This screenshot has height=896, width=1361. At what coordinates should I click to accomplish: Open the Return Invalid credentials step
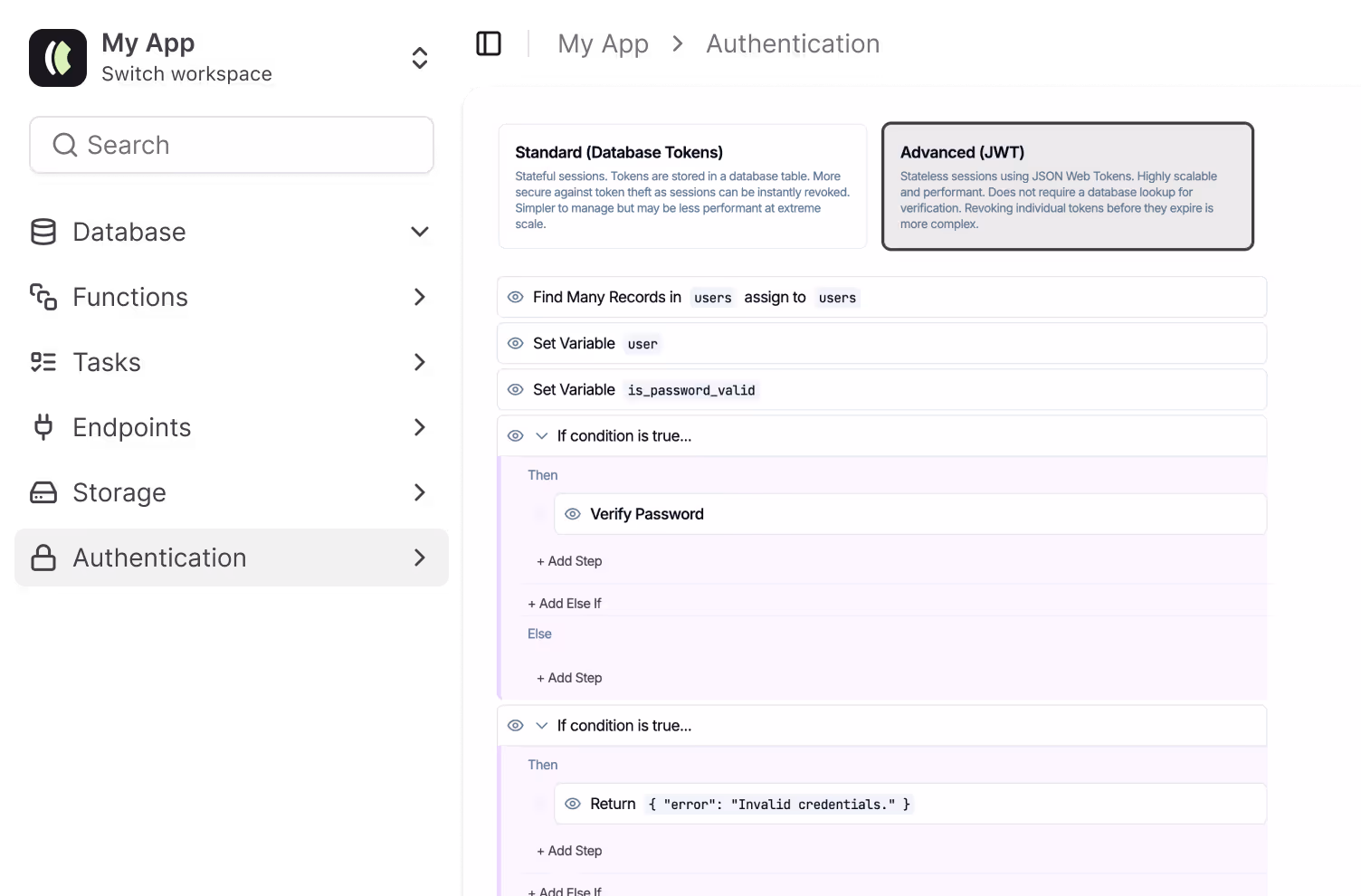pyautogui.click(x=910, y=804)
